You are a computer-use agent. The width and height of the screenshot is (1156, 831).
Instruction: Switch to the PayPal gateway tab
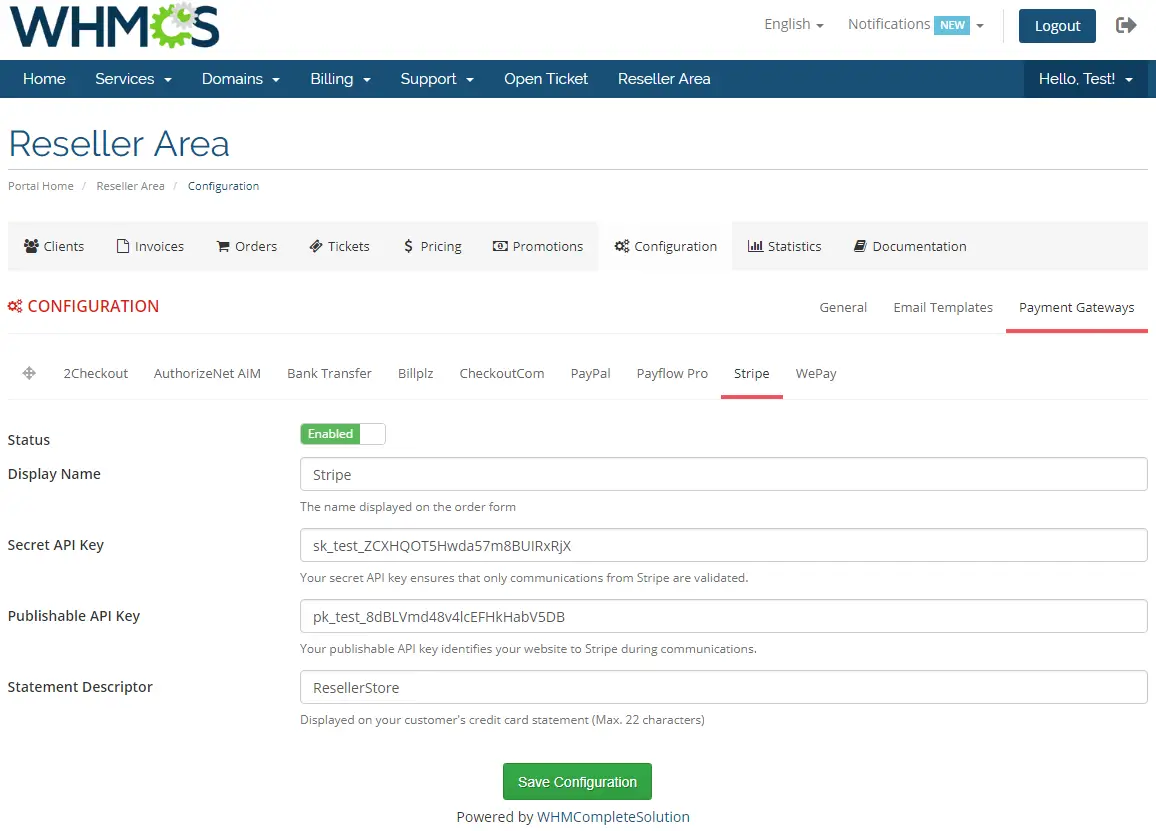pos(590,373)
